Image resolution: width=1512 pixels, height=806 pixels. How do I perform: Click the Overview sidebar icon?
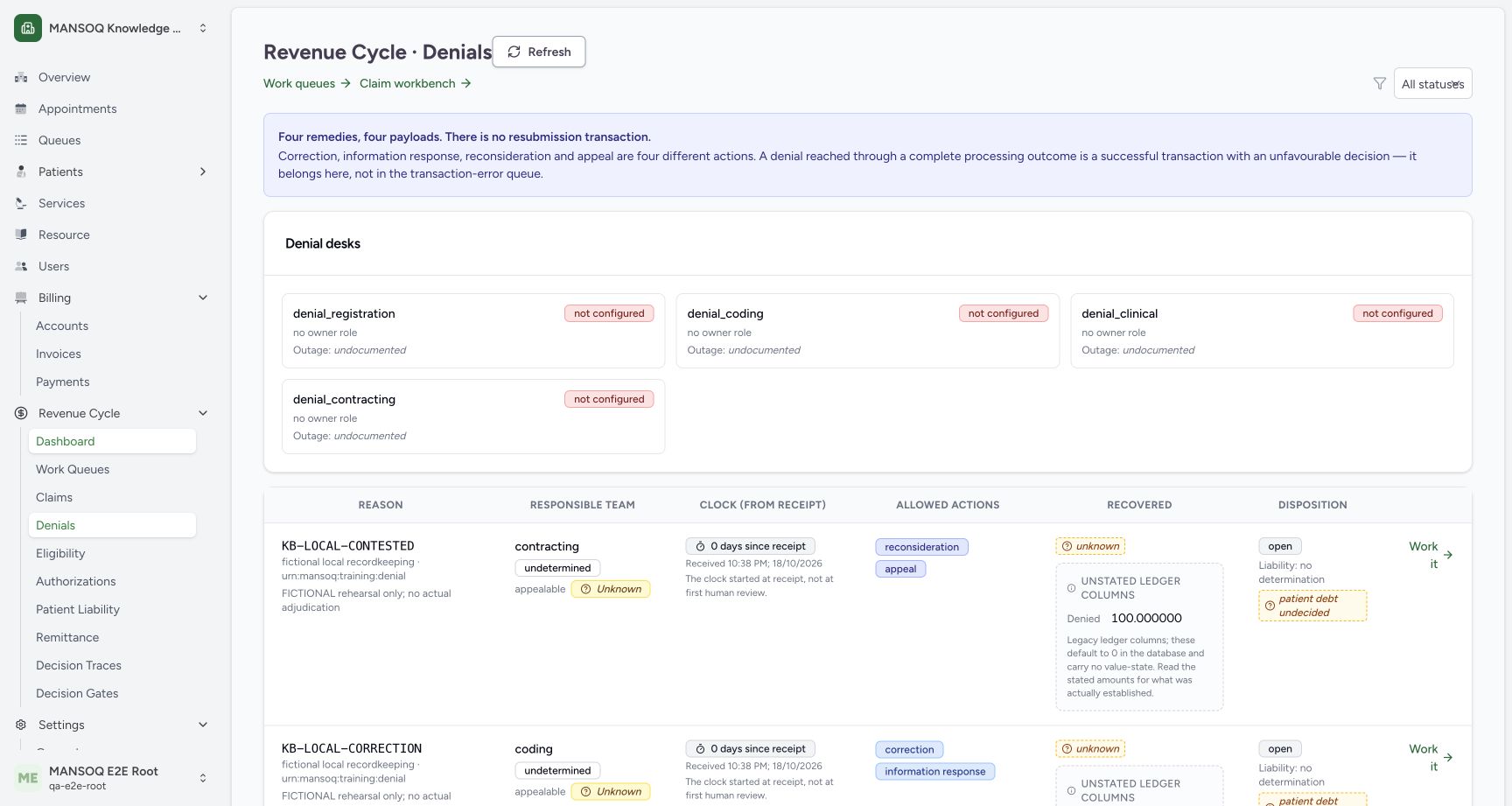click(x=21, y=77)
